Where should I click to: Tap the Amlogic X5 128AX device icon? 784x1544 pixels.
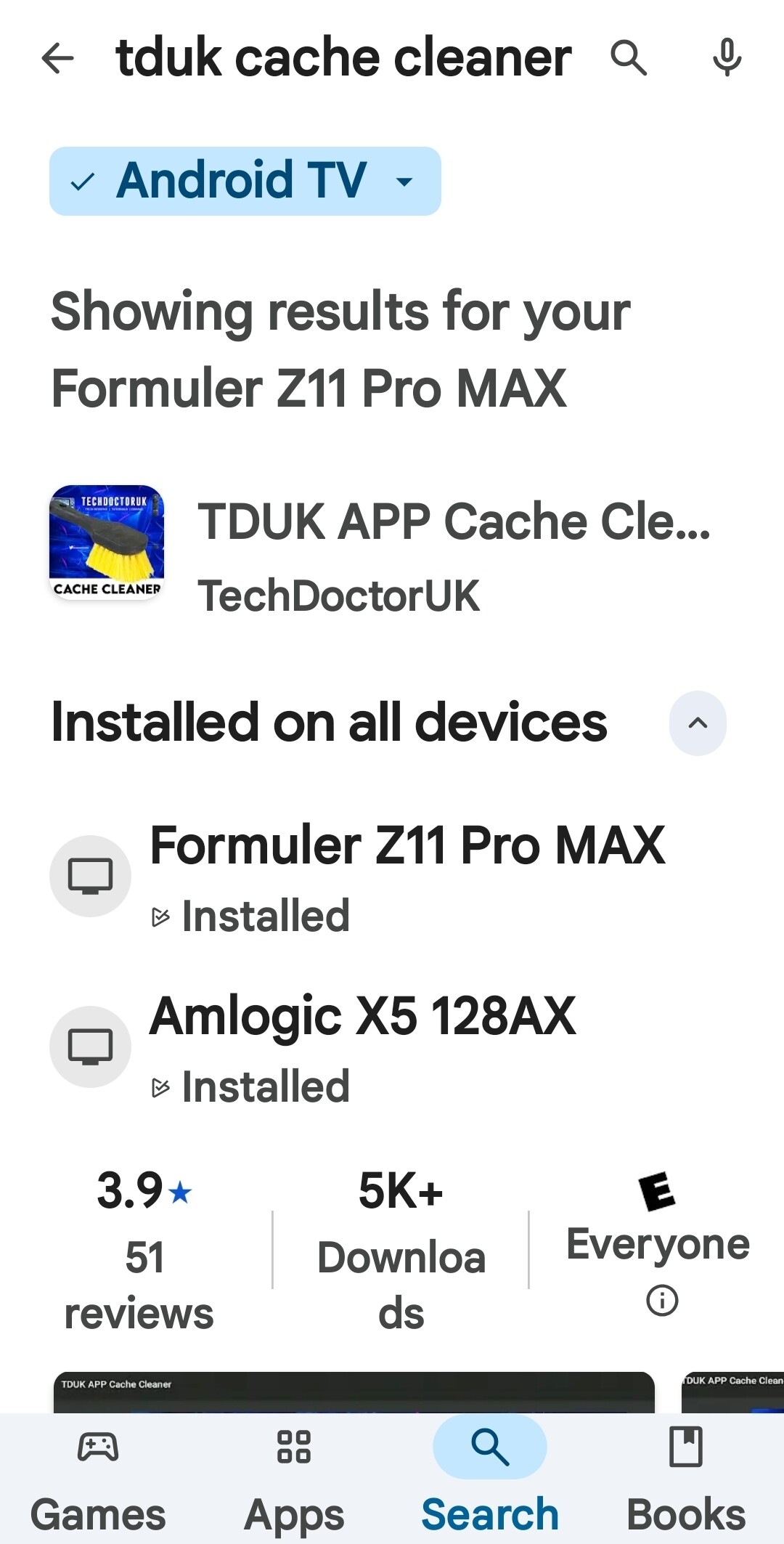point(90,1047)
